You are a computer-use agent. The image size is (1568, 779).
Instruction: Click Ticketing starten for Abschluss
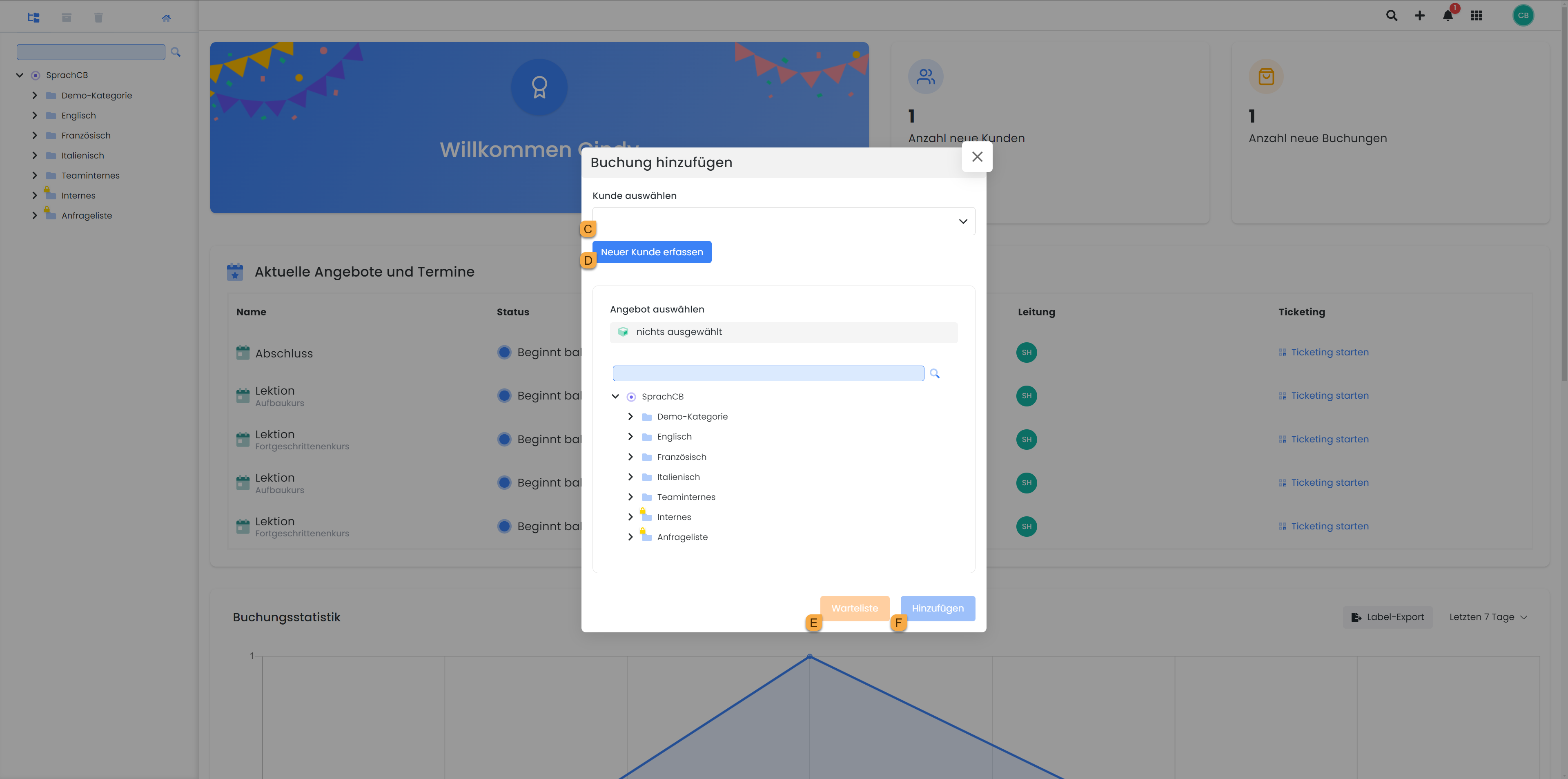(1323, 353)
